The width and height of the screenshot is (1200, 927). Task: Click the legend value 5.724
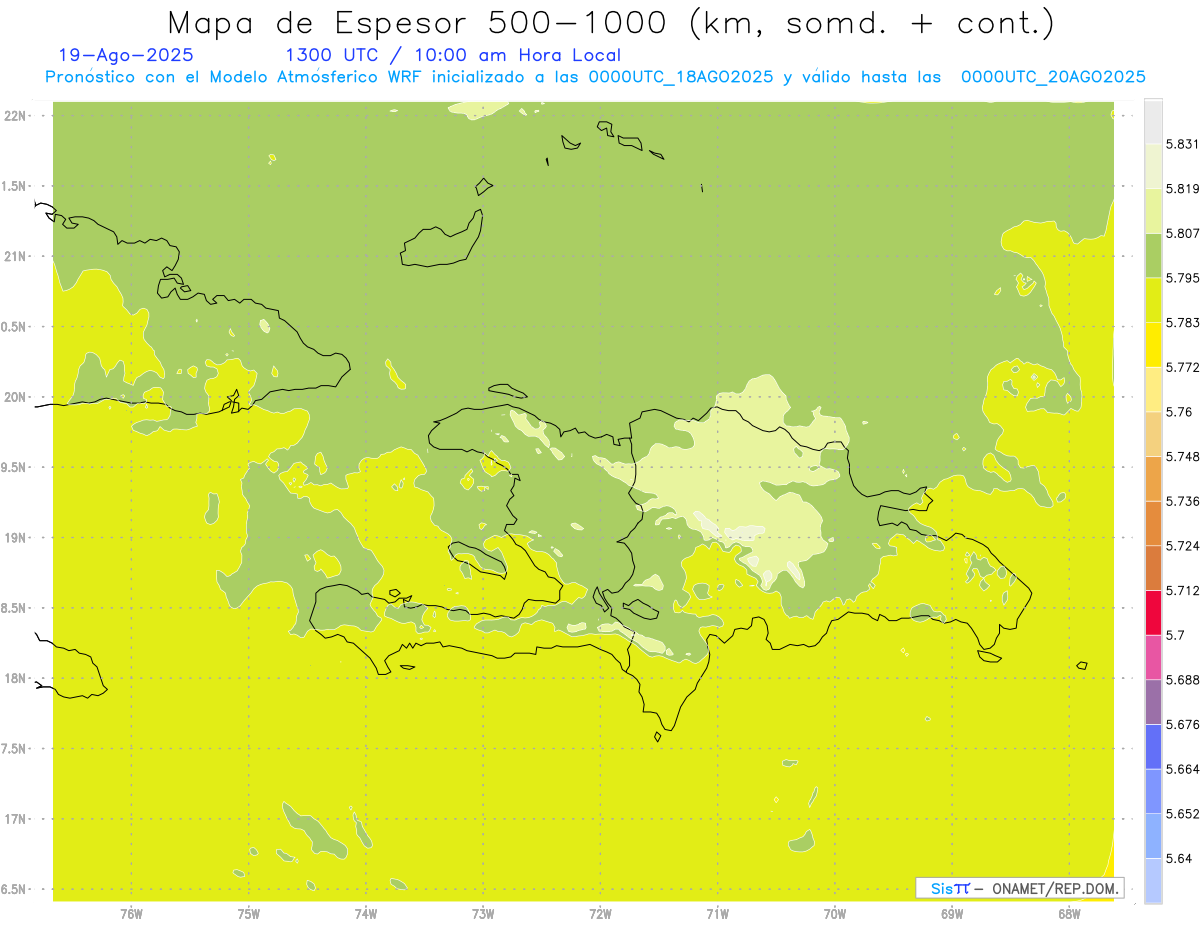[x=1182, y=546]
